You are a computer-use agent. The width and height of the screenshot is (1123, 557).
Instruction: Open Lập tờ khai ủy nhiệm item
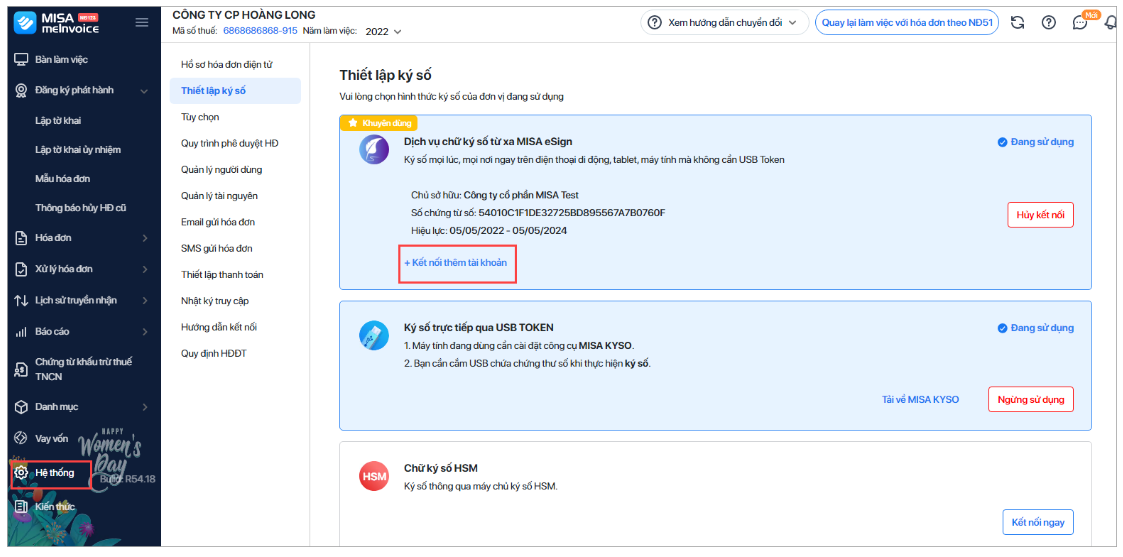[78, 150]
